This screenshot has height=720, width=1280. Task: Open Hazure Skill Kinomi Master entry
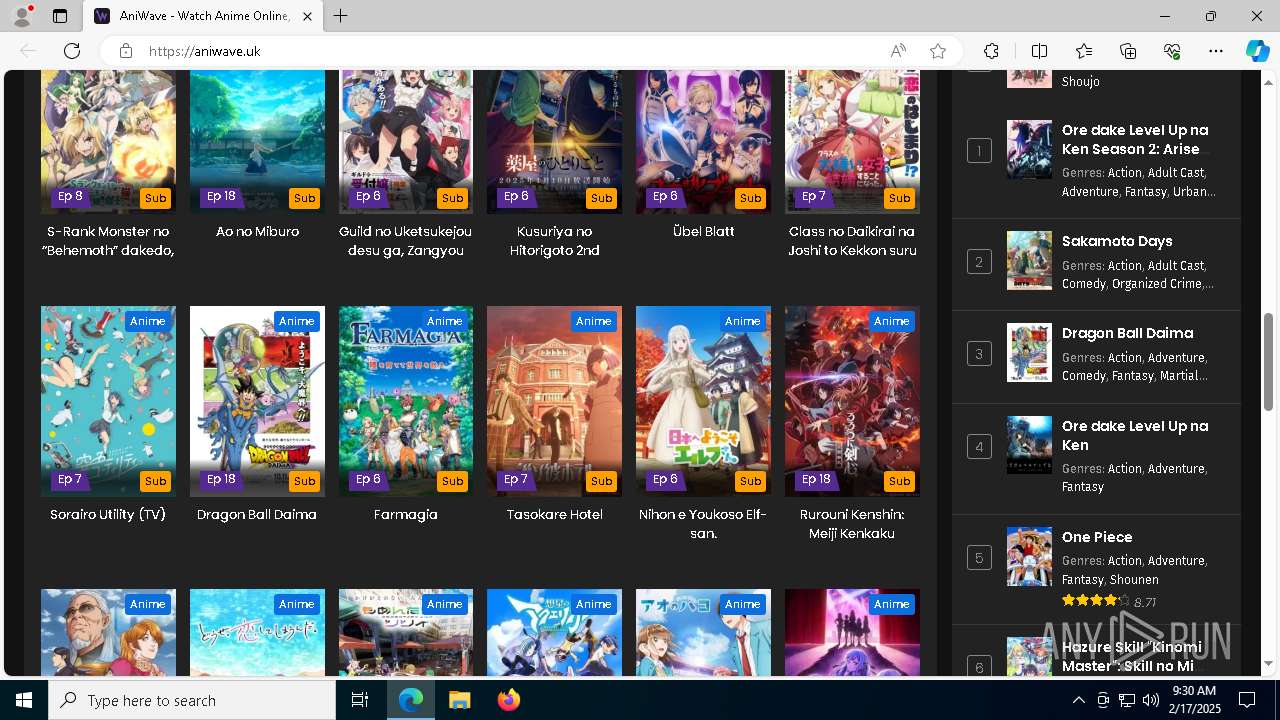pyautogui.click(x=1131, y=656)
